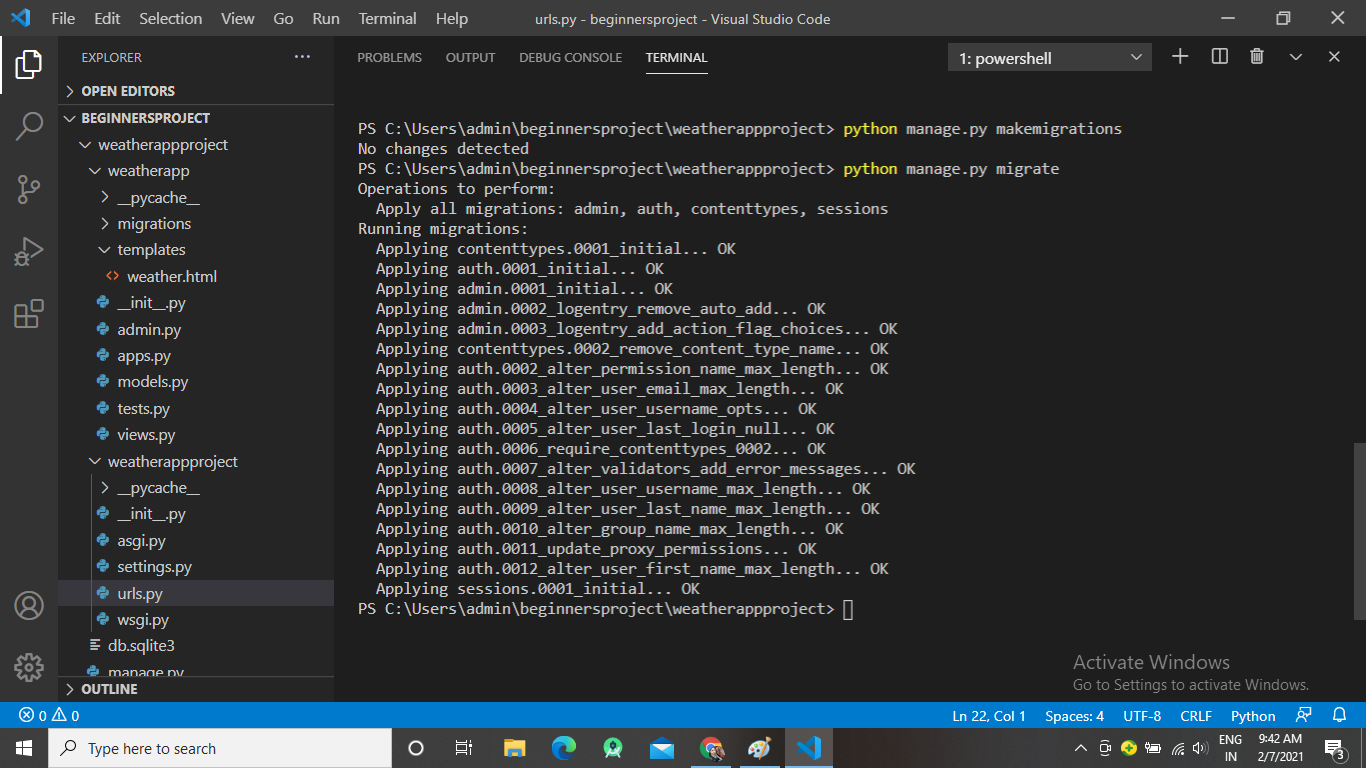Click the errors and warnings counter

click(x=47, y=715)
